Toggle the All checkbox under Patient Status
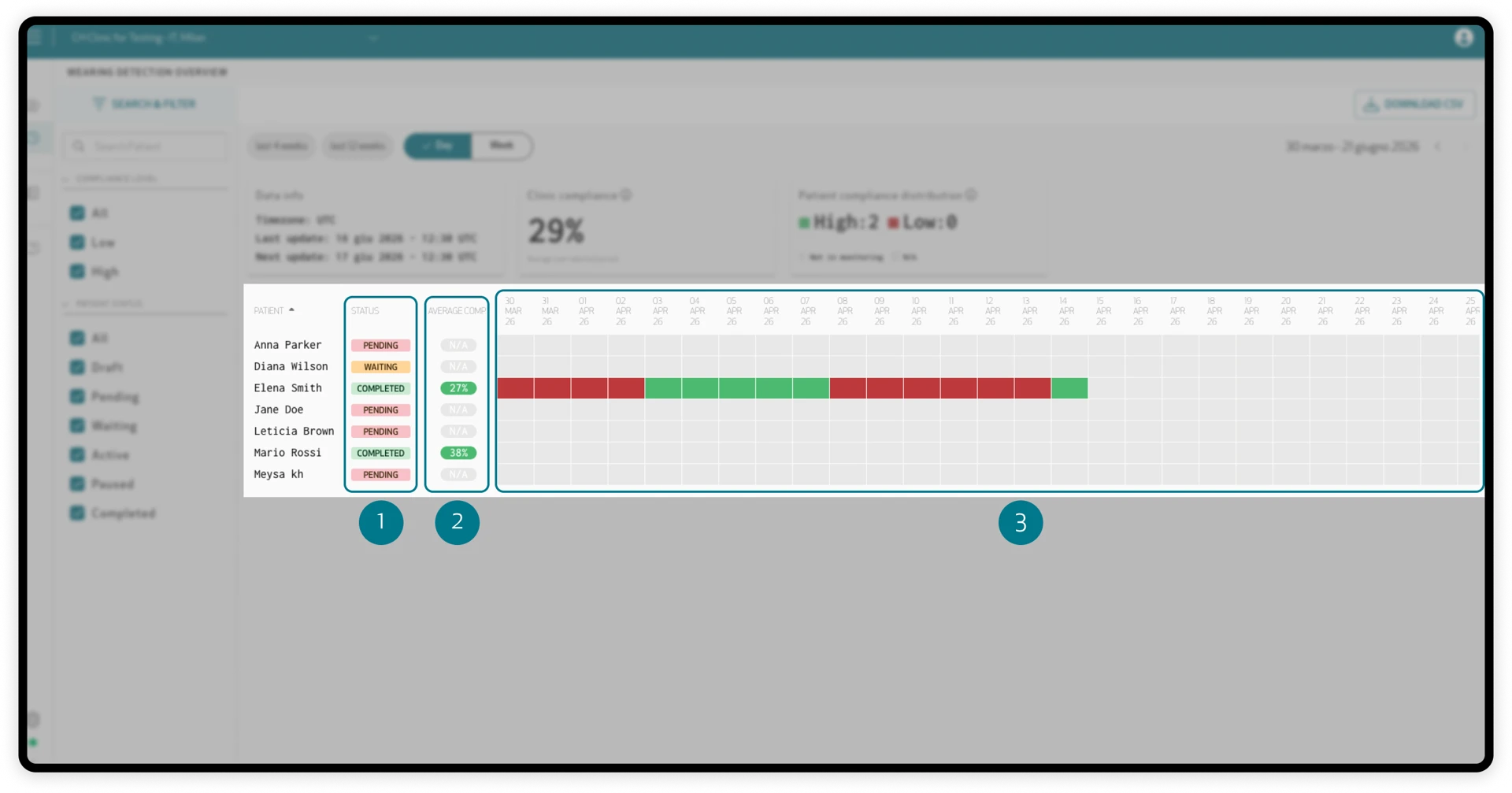Image resolution: width=1512 pixels, height=793 pixels. click(77, 338)
